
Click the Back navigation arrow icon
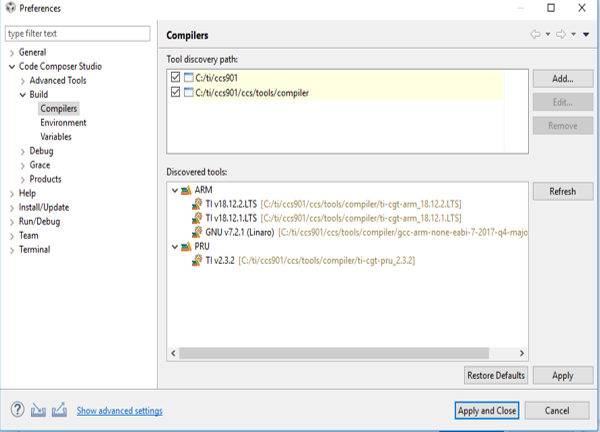536,34
